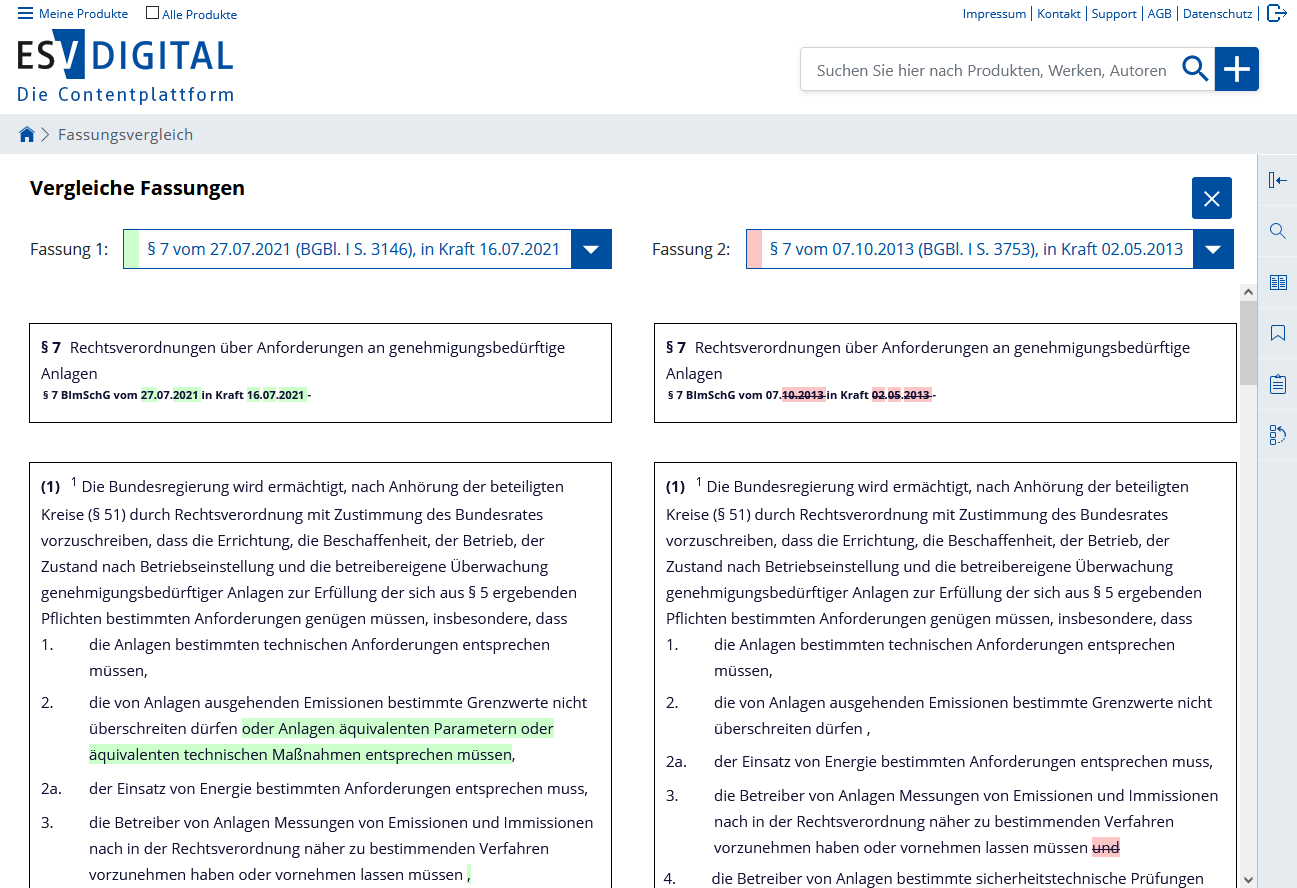Click the magnifier search icon in search bar
1297x888 pixels.
click(1195, 69)
